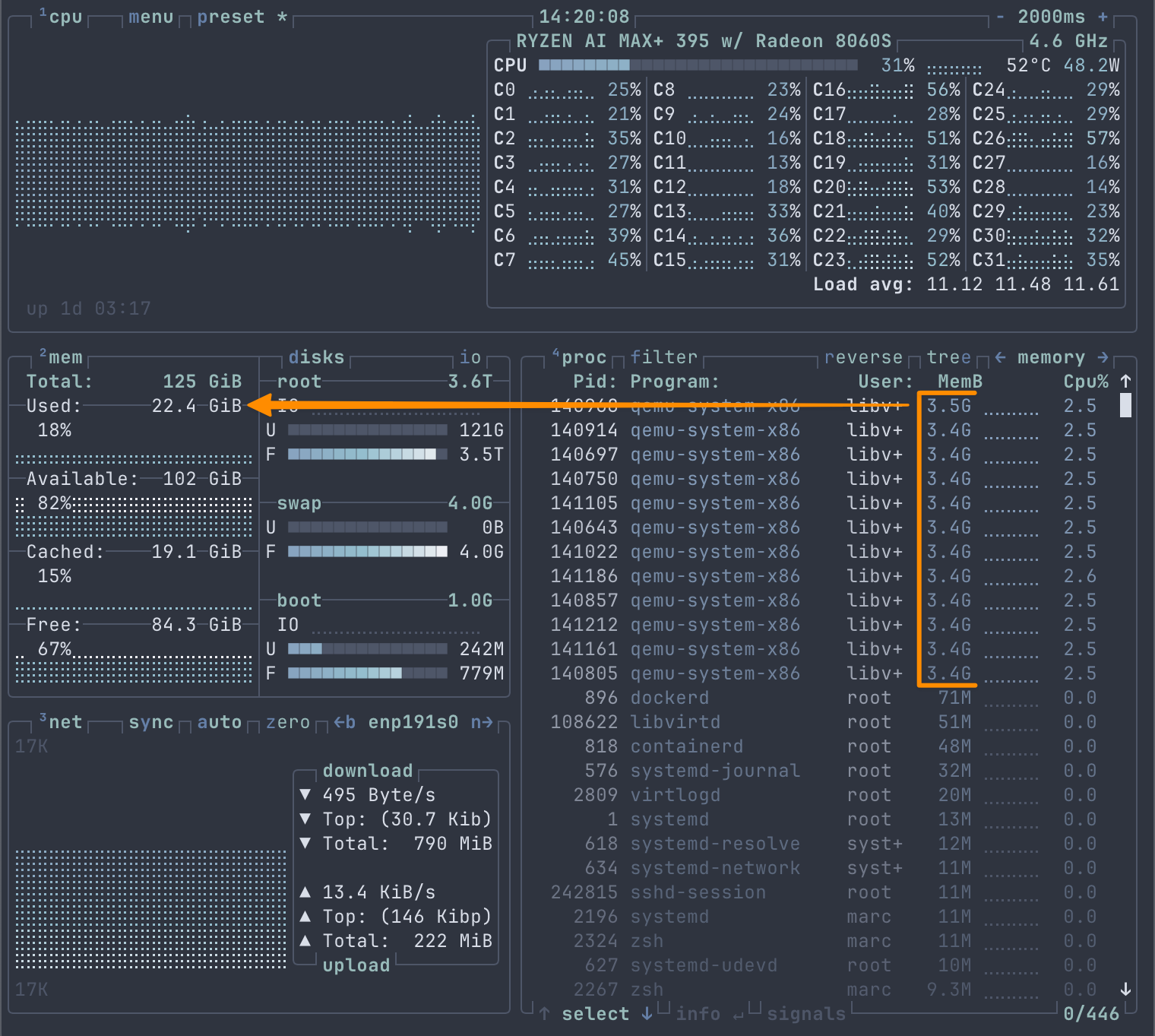Click the net zero option
The width and height of the screenshot is (1155, 1036).
[287, 722]
